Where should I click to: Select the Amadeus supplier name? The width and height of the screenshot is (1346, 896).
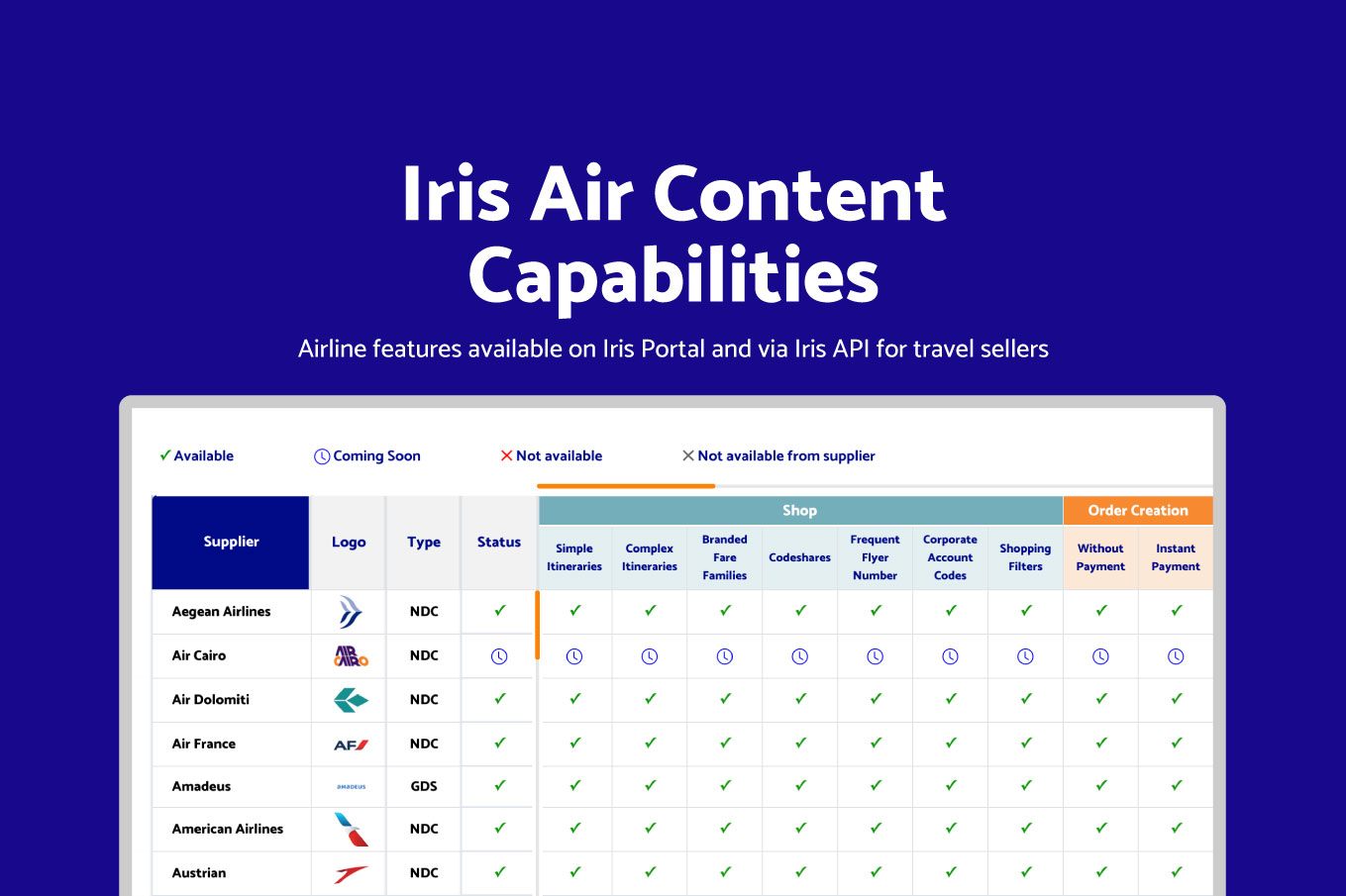[201, 786]
